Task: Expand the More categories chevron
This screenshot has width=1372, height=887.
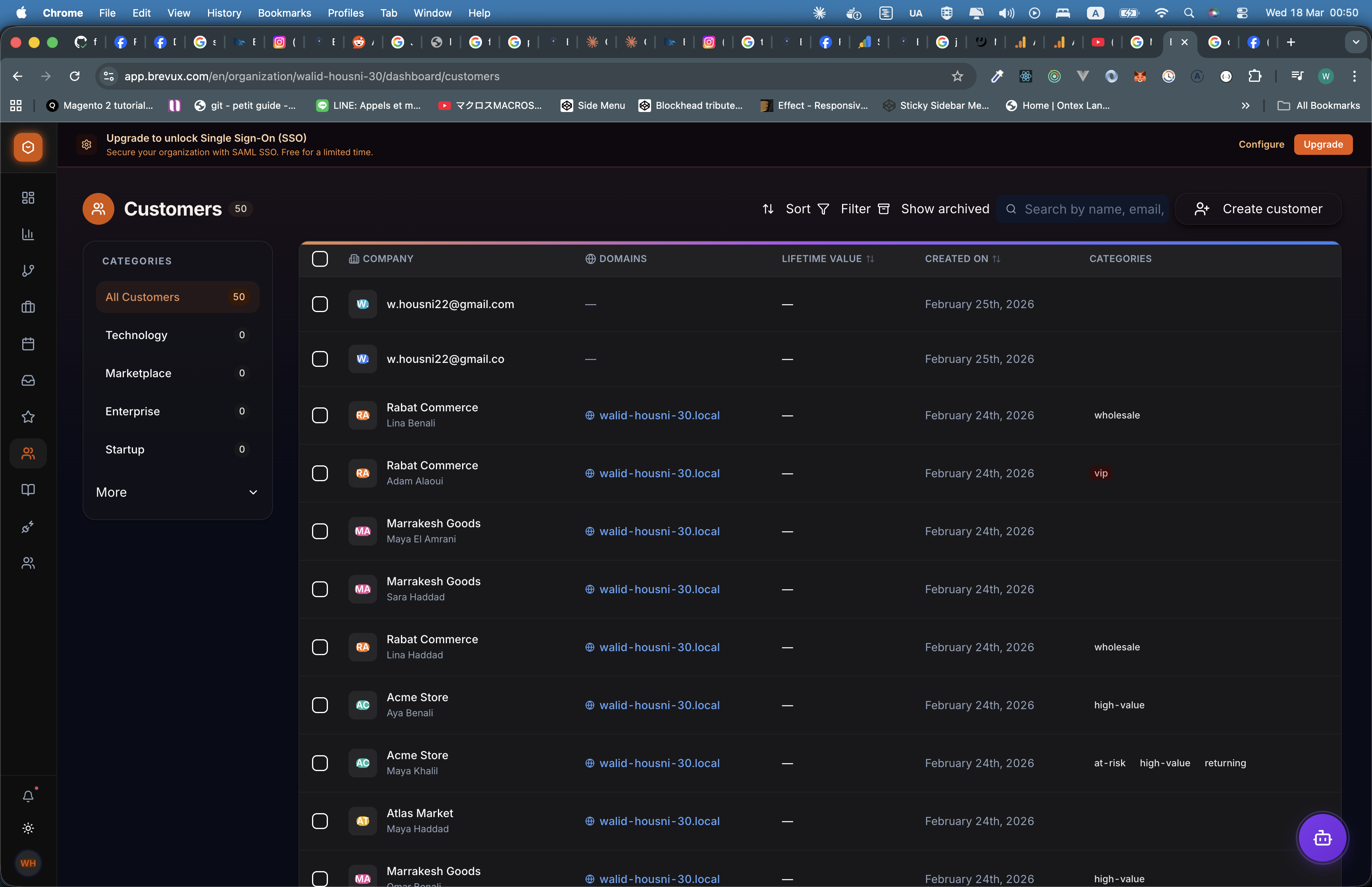Action: tap(253, 492)
